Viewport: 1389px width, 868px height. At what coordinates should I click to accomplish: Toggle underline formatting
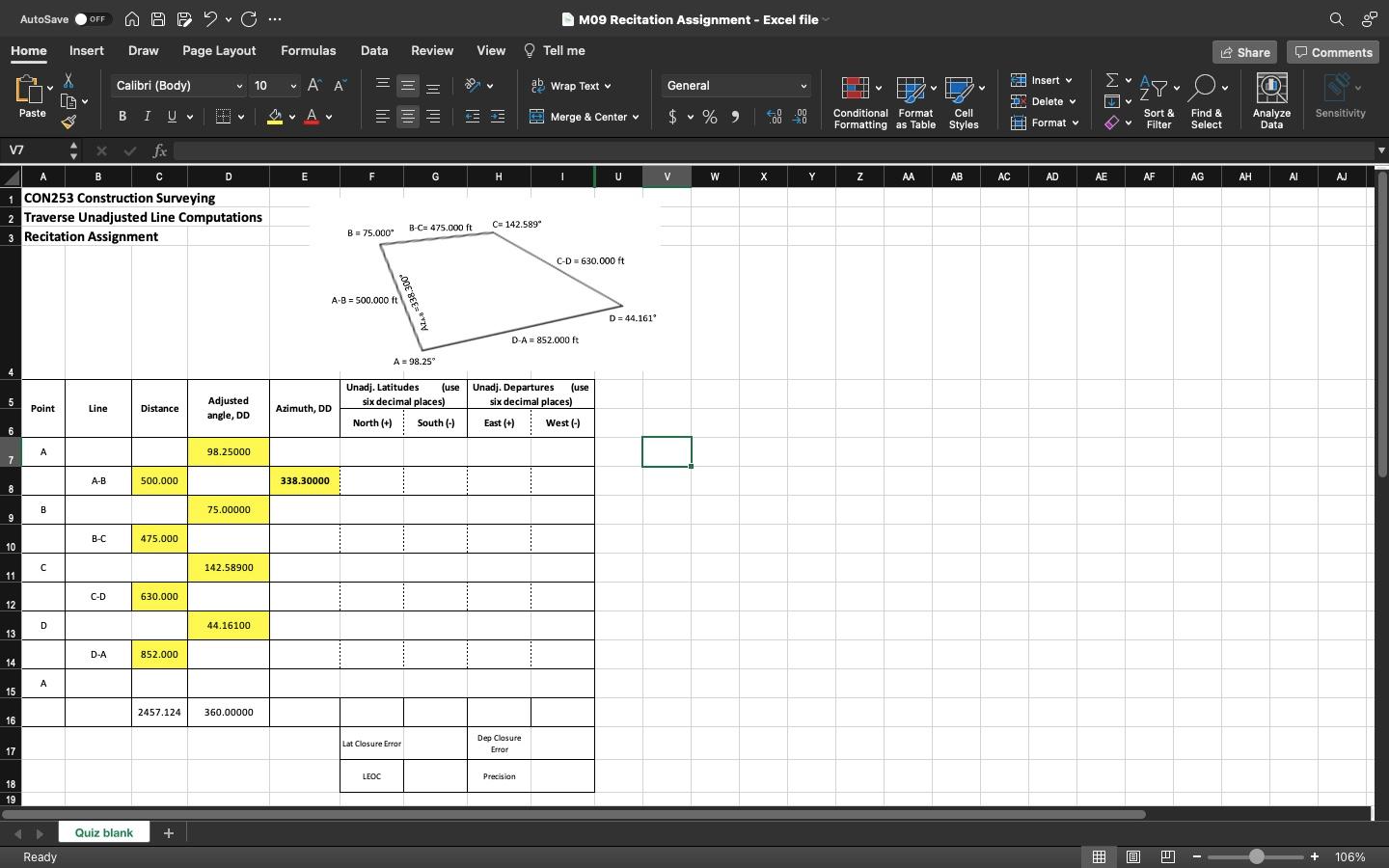(x=170, y=116)
